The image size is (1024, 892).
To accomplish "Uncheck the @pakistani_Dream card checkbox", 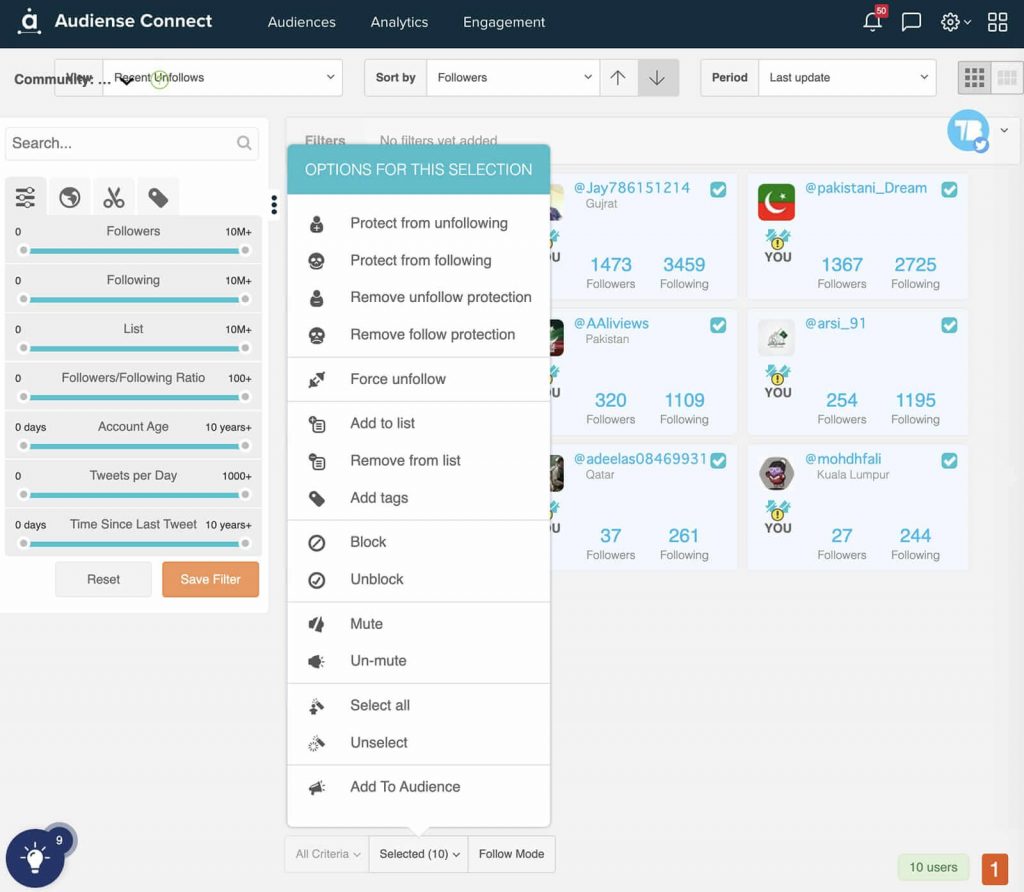I will (950, 189).
